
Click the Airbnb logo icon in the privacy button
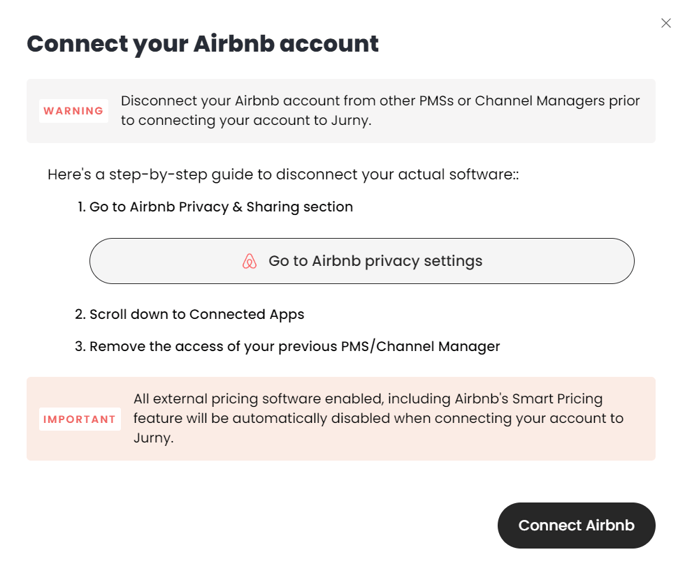point(249,261)
